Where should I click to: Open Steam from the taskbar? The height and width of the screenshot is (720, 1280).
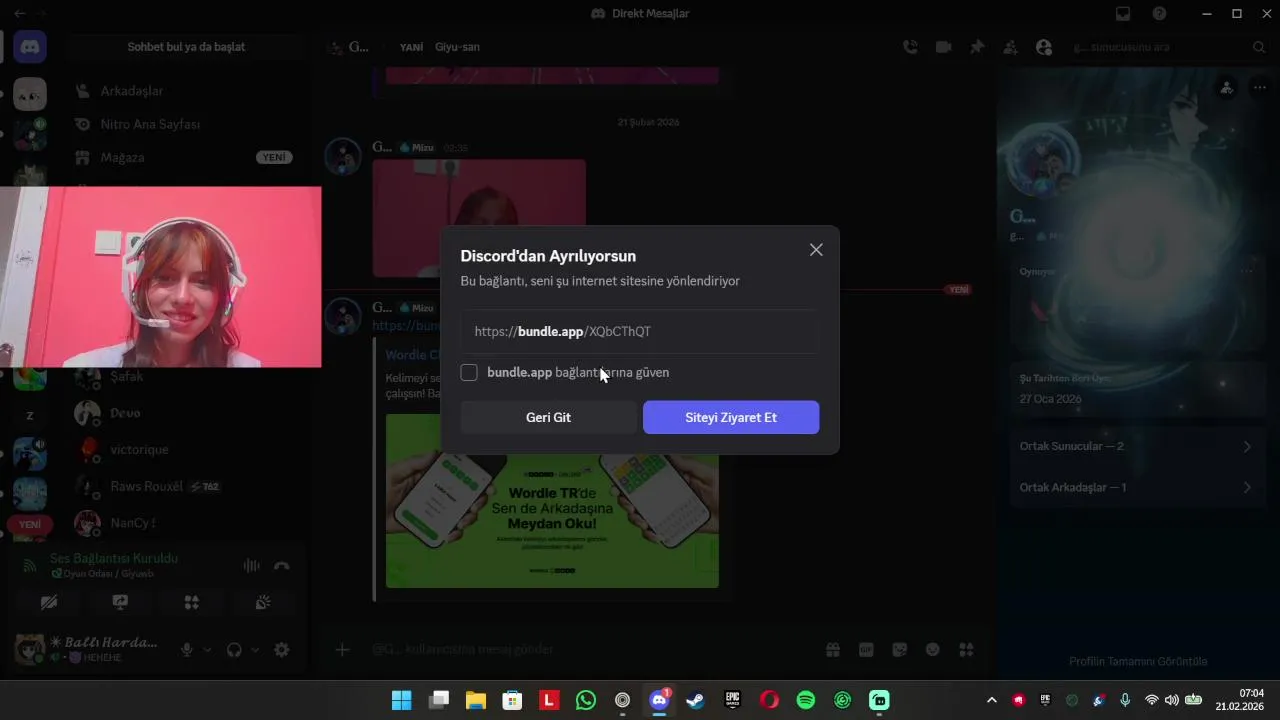click(x=695, y=700)
